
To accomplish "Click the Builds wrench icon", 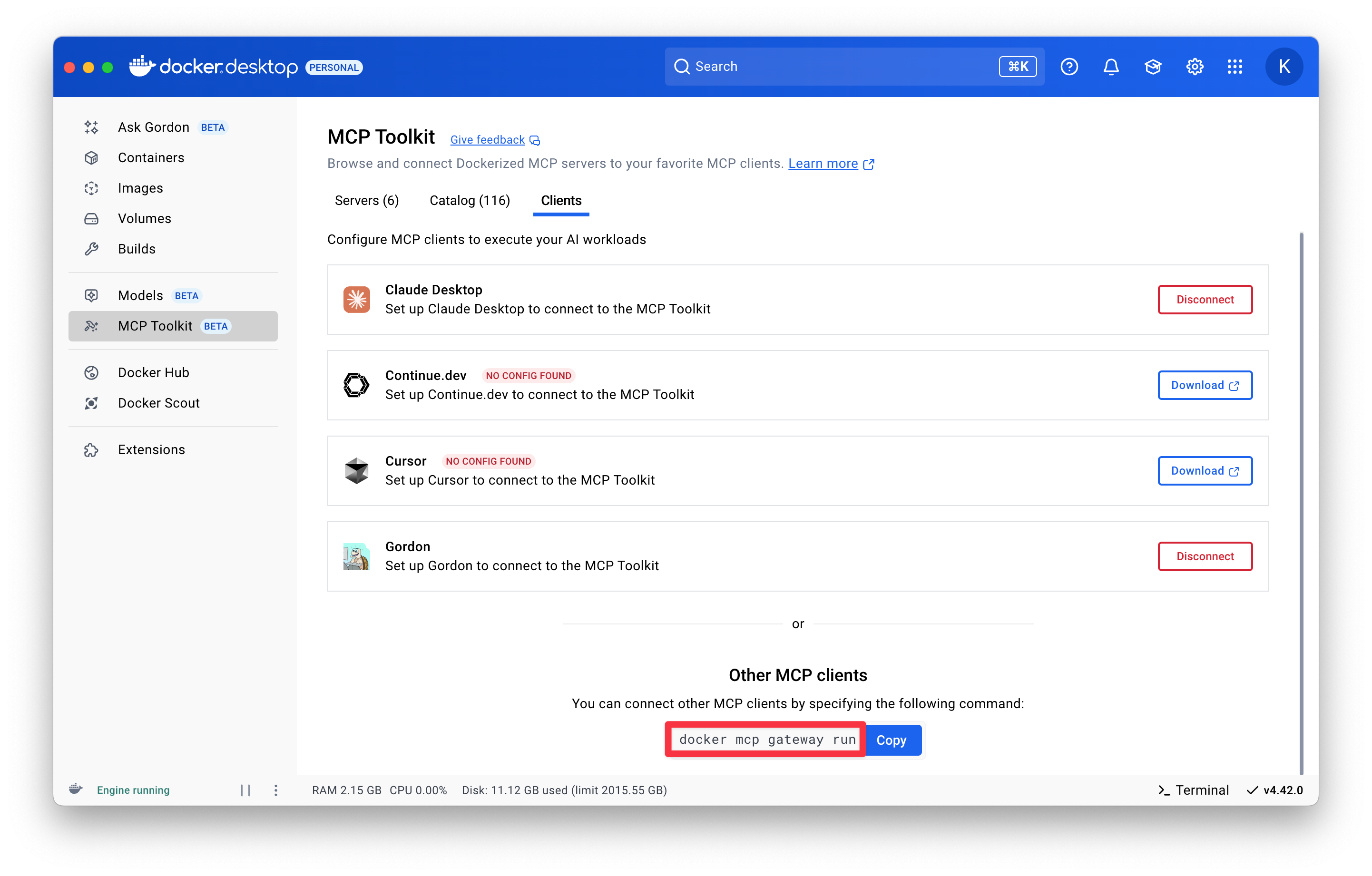I will coord(91,249).
